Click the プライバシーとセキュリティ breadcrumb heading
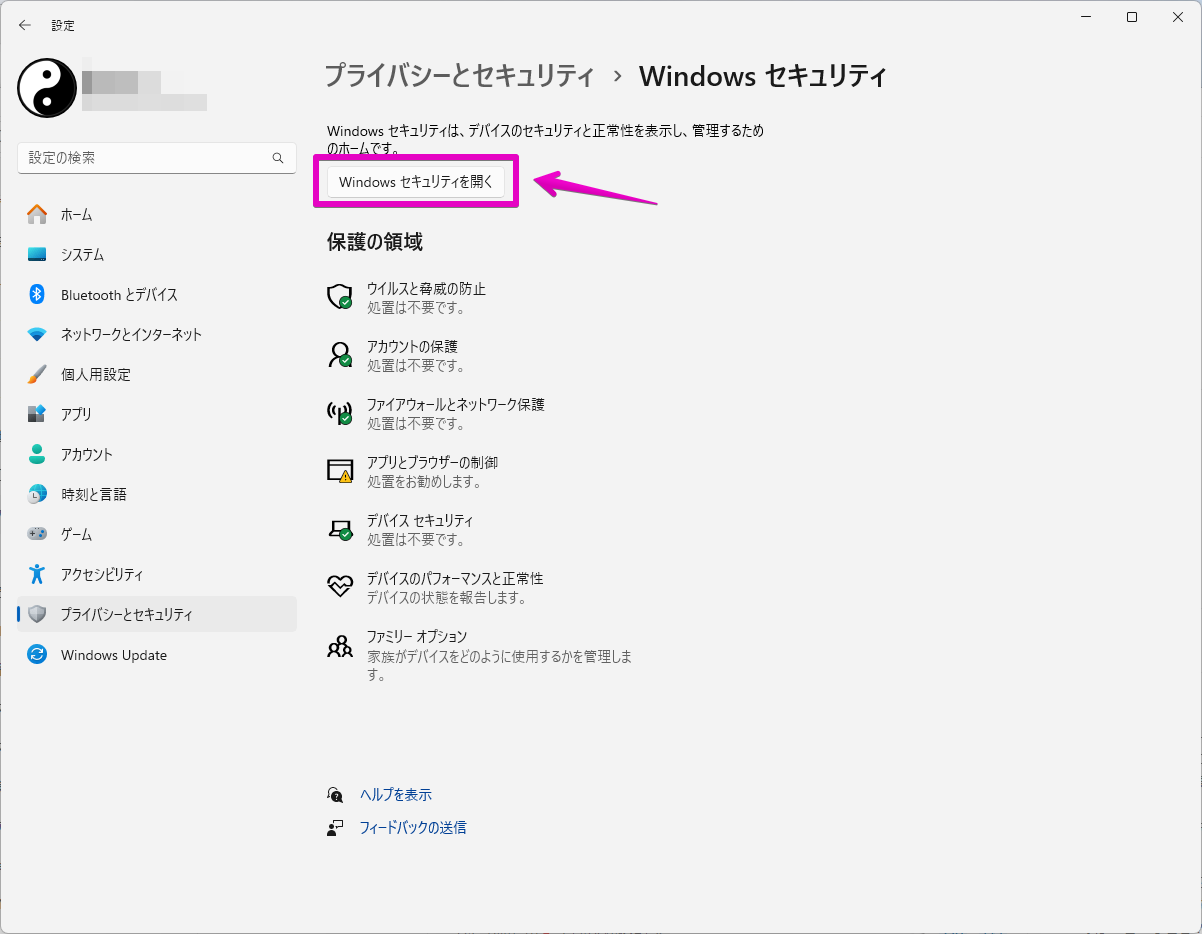This screenshot has height=934, width=1202. click(x=460, y=76)
